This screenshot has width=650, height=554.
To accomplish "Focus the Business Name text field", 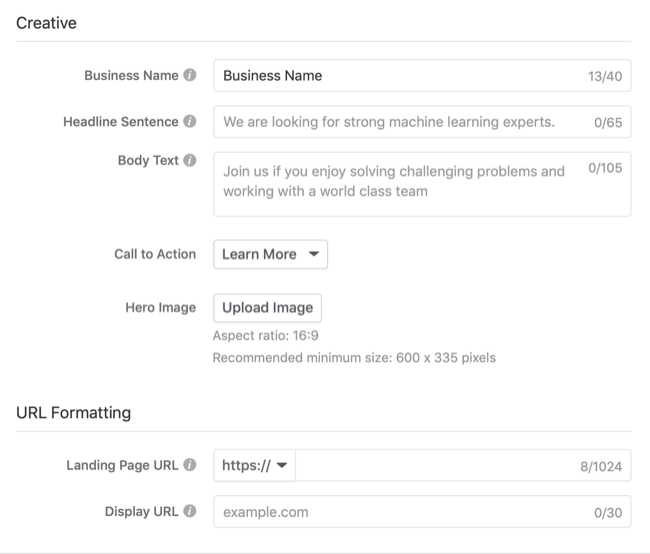I will (x=400, y=76).
